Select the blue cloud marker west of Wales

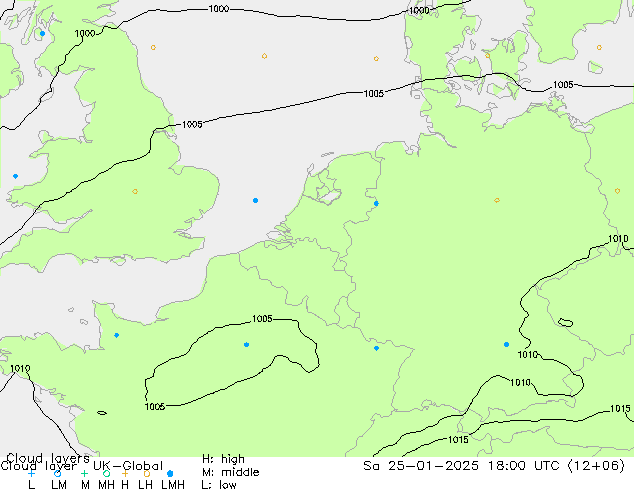[15, 176]
